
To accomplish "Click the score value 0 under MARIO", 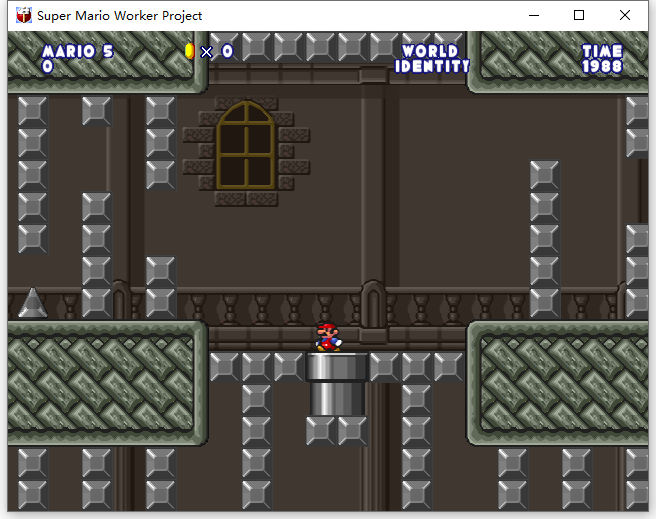I will 48,66.
